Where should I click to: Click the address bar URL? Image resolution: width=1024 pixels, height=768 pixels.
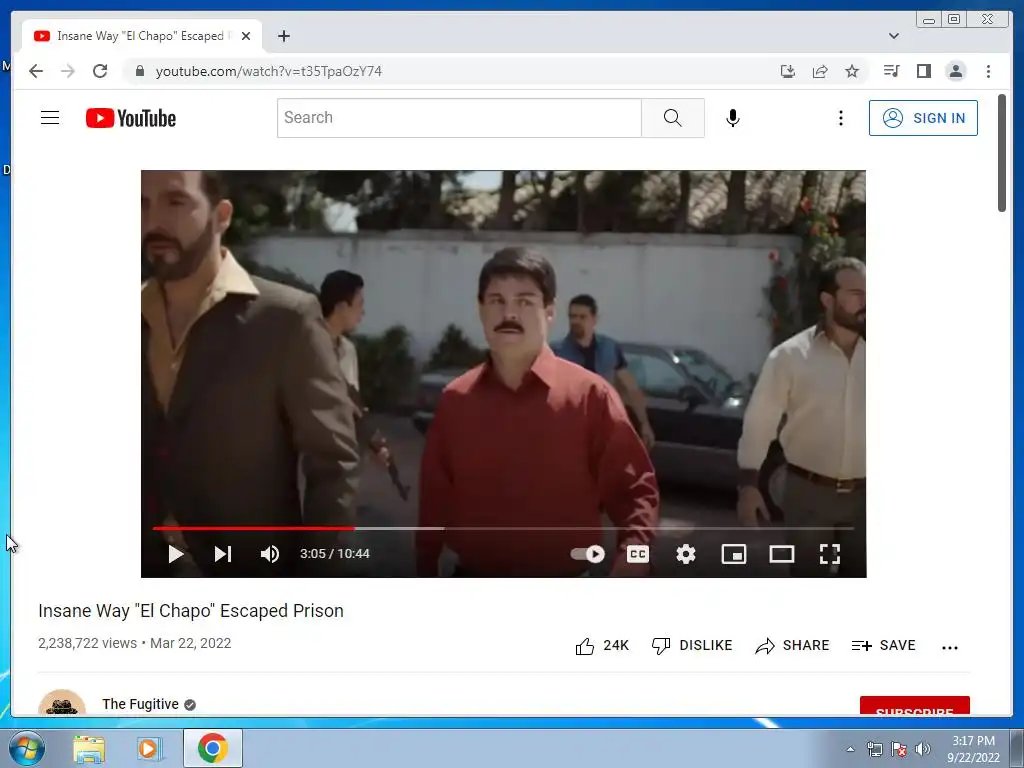tap(268, 71)
